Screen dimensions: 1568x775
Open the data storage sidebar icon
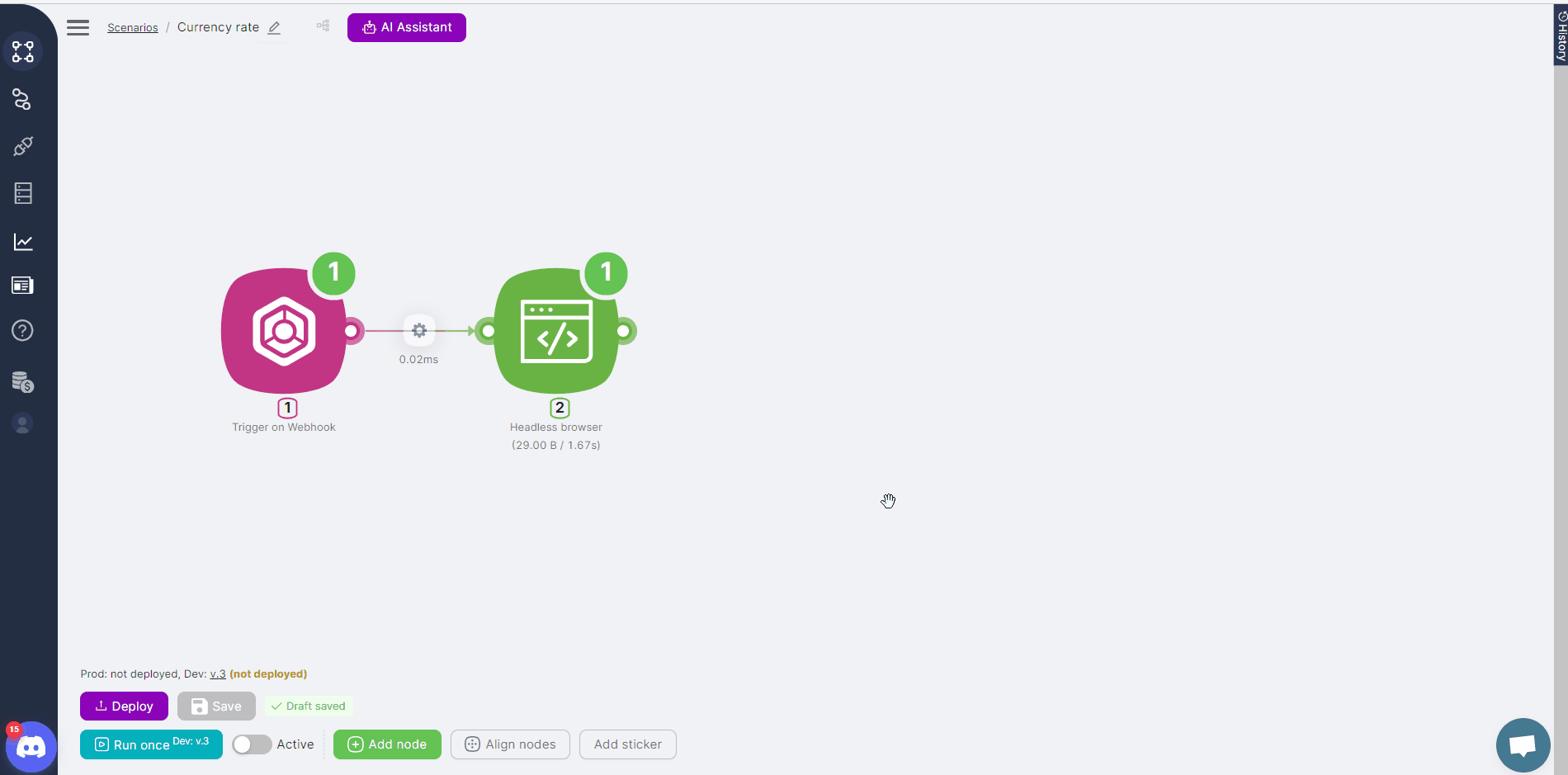tap(23, 193)
